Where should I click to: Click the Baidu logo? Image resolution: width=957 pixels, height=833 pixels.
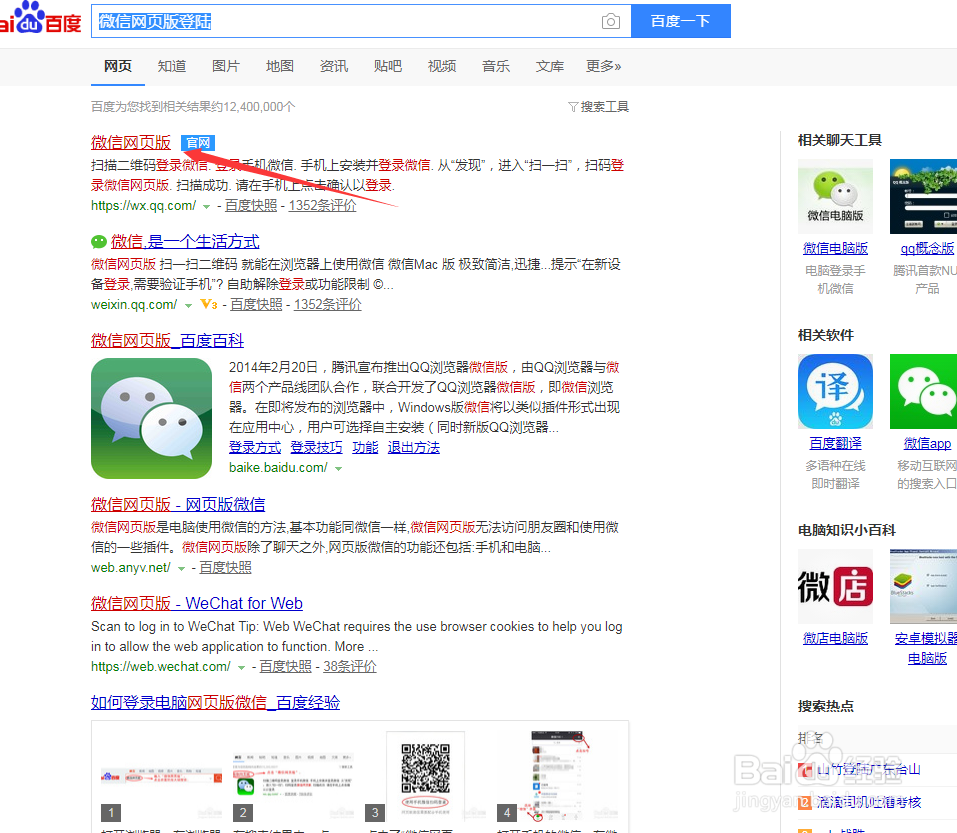point(40,18)
